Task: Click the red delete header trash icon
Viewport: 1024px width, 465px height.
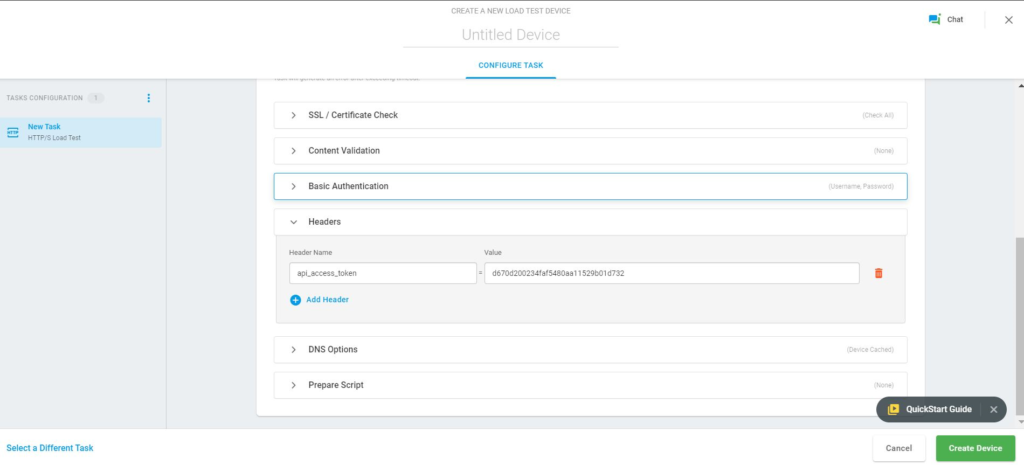Action: coord(879,273)
